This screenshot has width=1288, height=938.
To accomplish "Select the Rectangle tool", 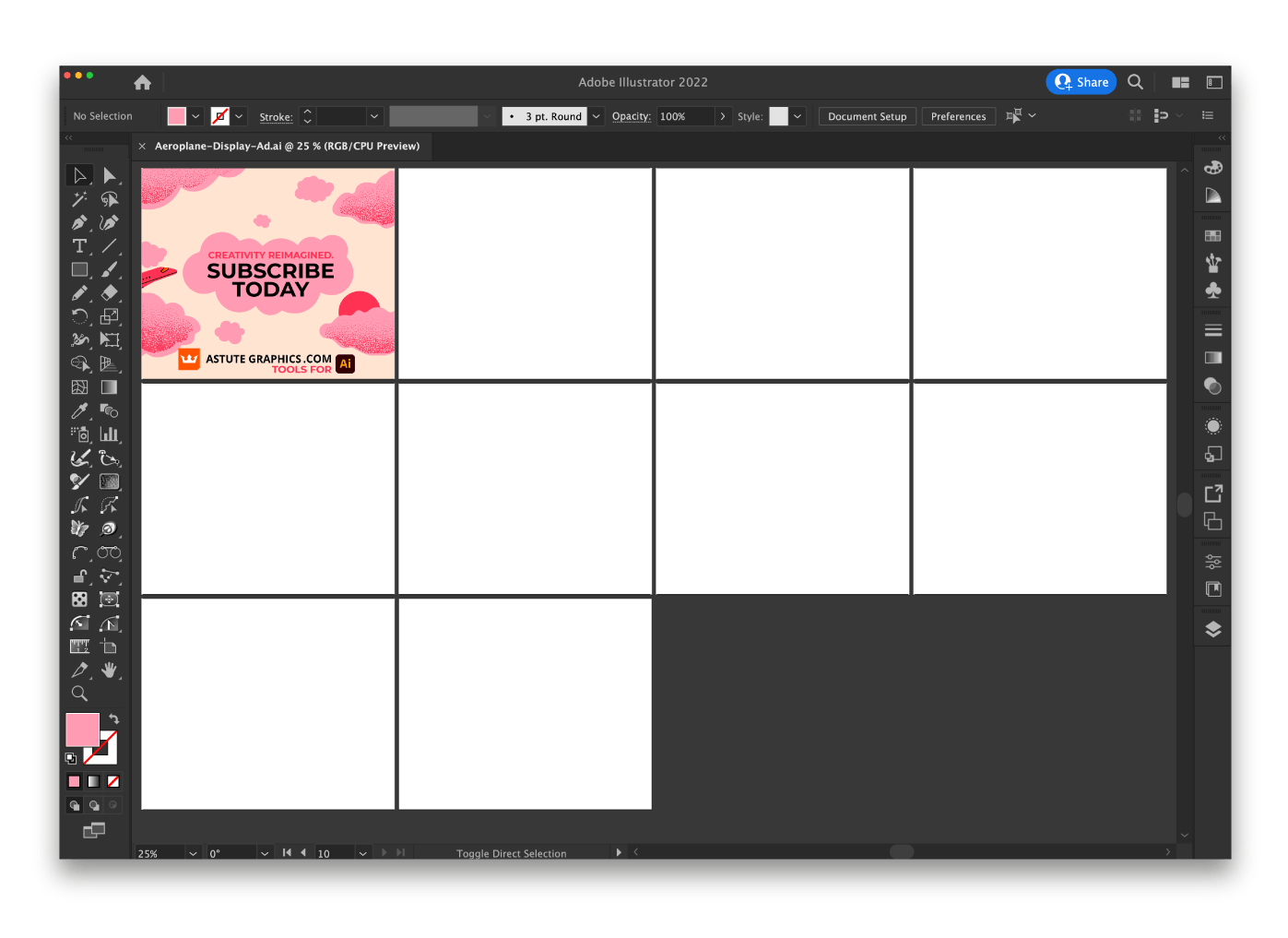I will tap(79, 269).
